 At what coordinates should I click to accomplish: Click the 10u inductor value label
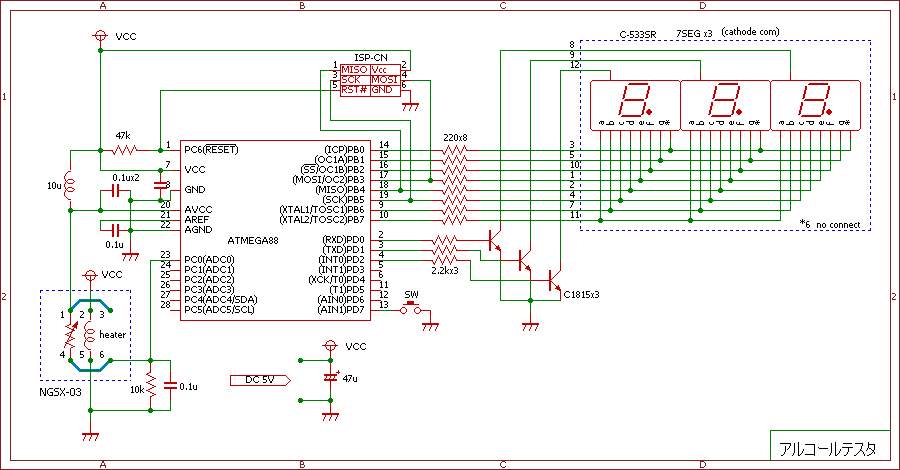[54, 185]
